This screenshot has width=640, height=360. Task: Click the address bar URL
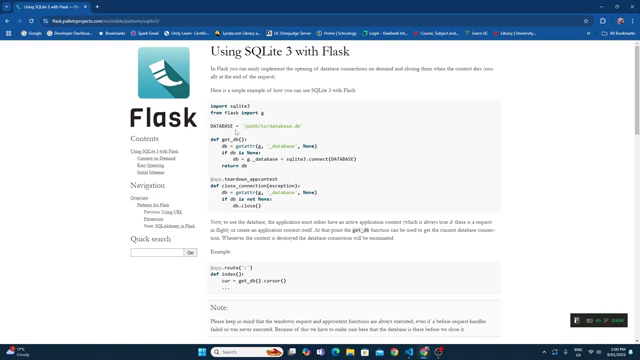click(105, 21)
